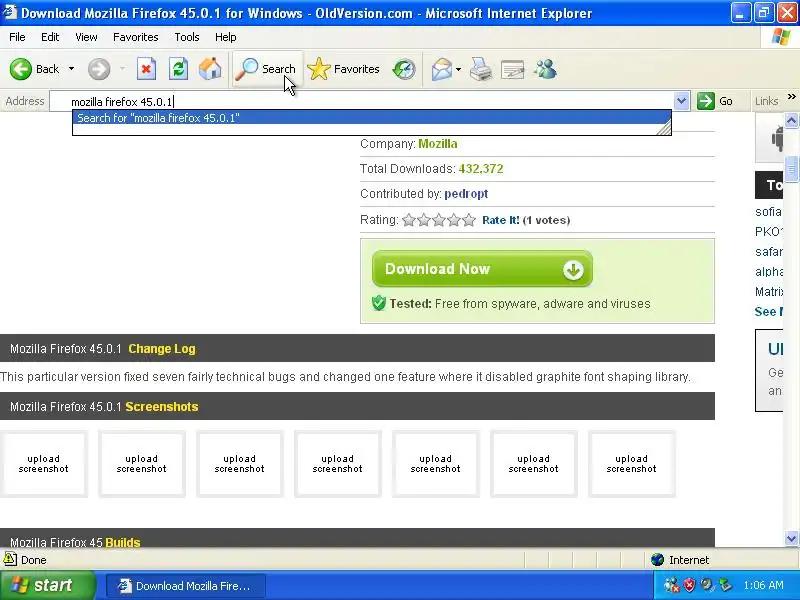This screenshot has width=800, height=600.
Task: Click scrollbar up arrow on page
Action: (x=791, y=120)
